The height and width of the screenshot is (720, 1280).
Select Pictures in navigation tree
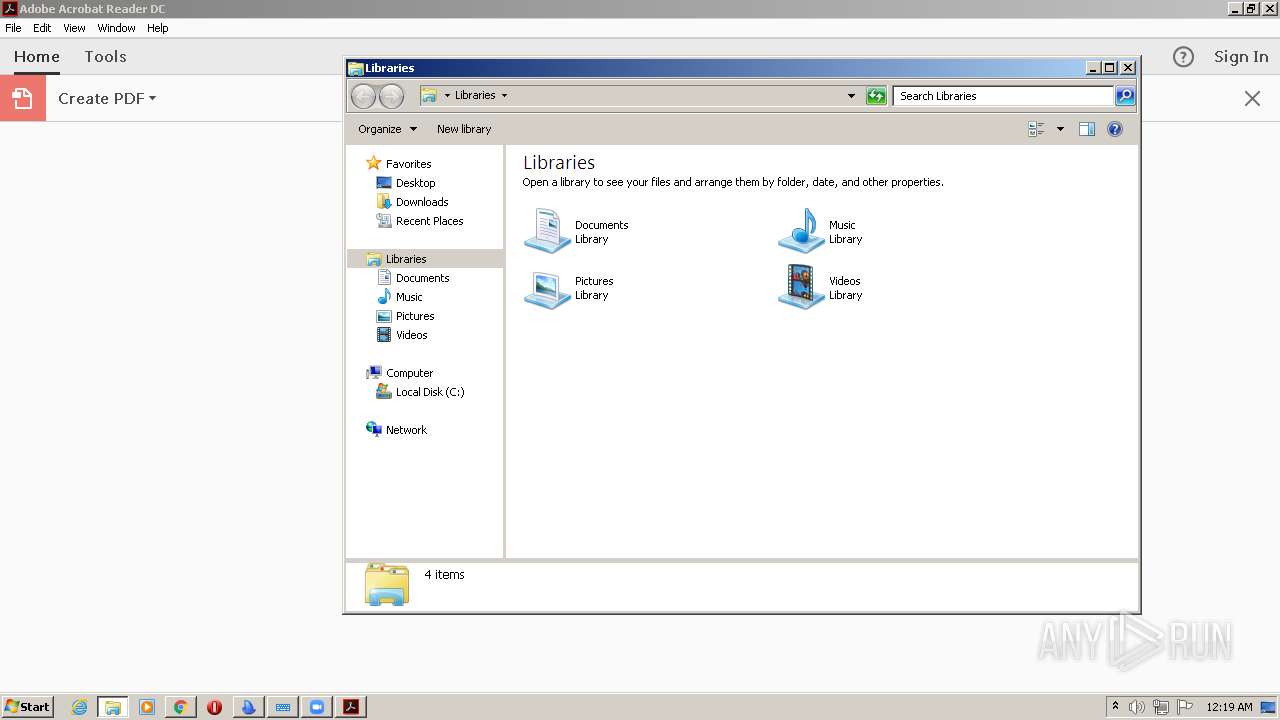415,316
